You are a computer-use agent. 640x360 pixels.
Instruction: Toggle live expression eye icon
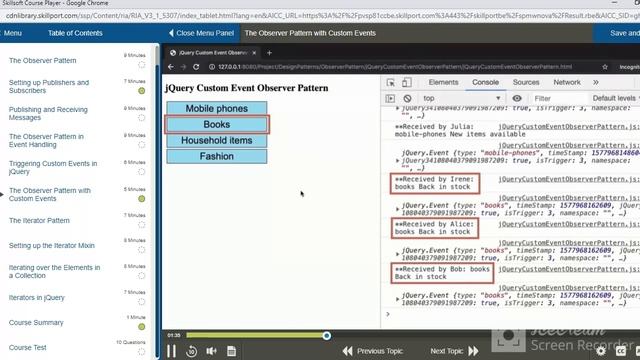coord(517,98)
